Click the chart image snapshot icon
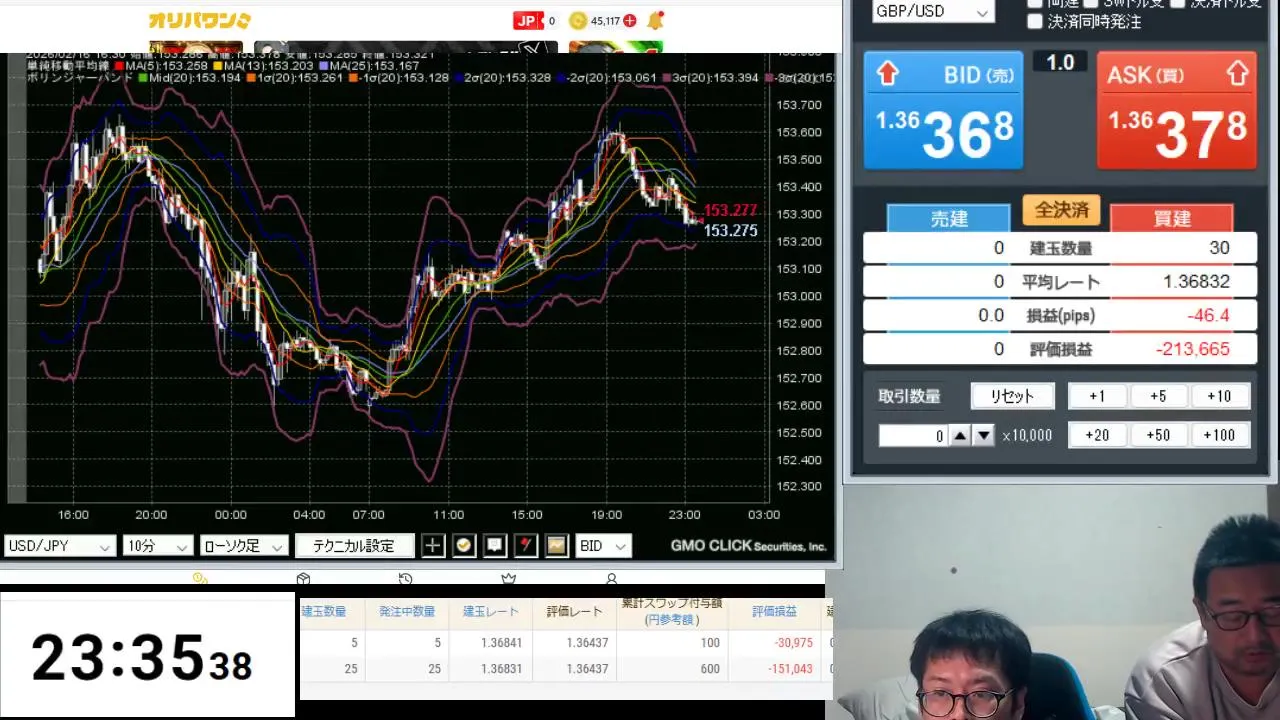The width and height of the screenshot is (1280, 720). 557,546
